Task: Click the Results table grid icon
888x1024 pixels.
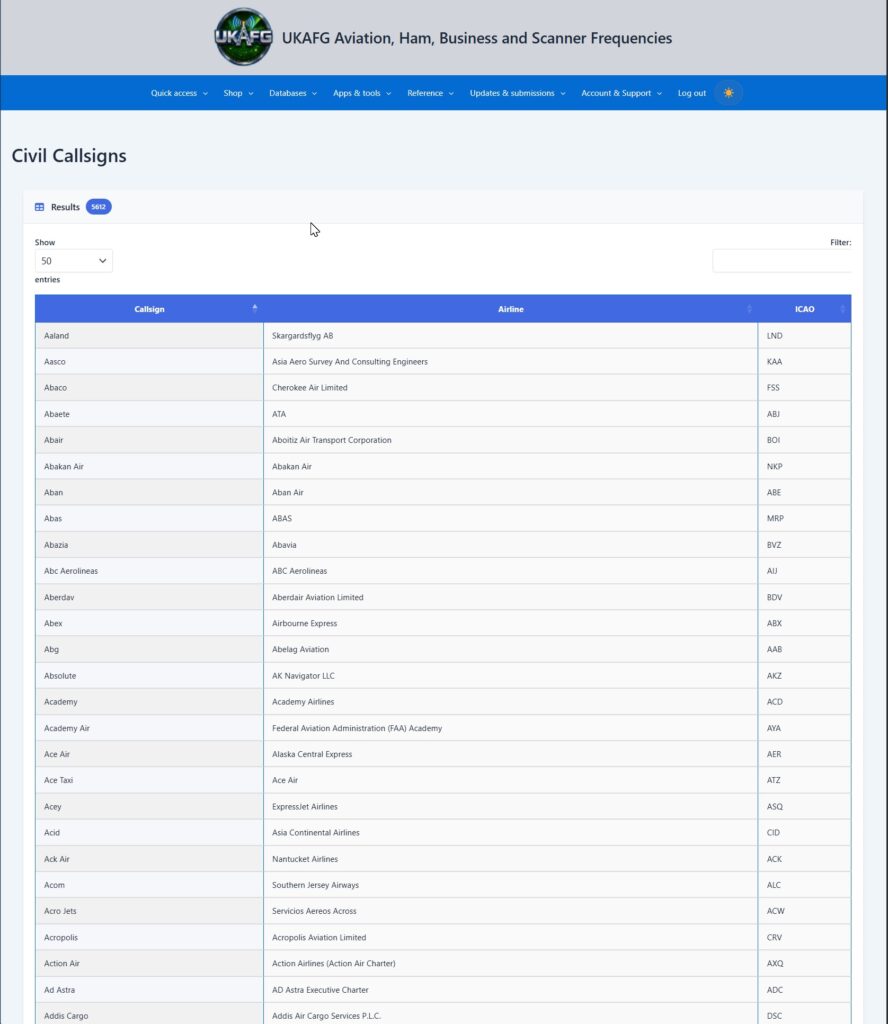Action: pos(39,207)
